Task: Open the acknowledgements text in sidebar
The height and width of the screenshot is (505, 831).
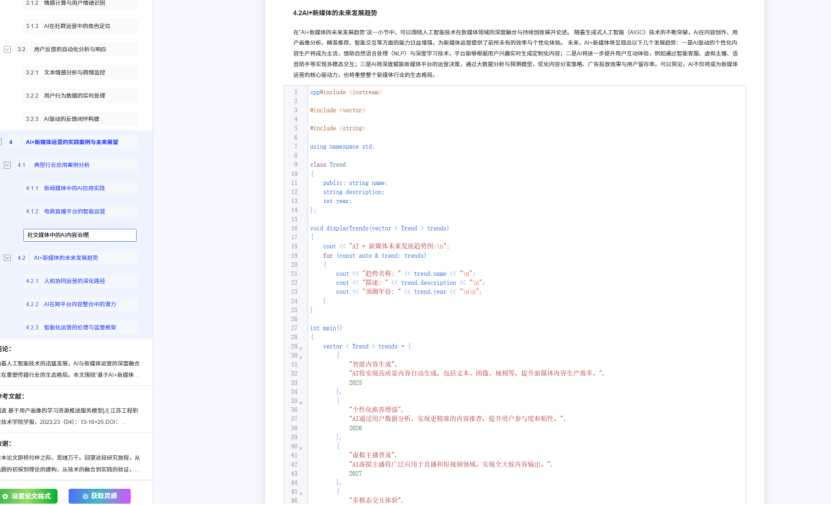Action: [x=70, y=464]
